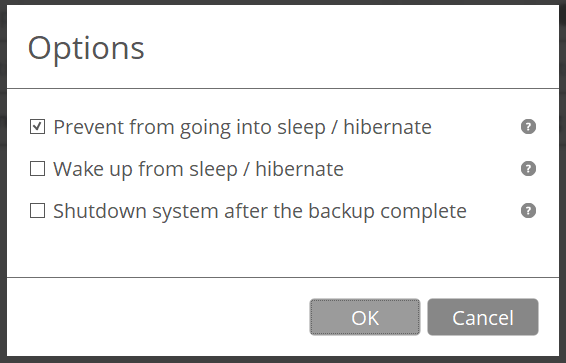Confirm settings with the OK button

(x=365, y=317)
